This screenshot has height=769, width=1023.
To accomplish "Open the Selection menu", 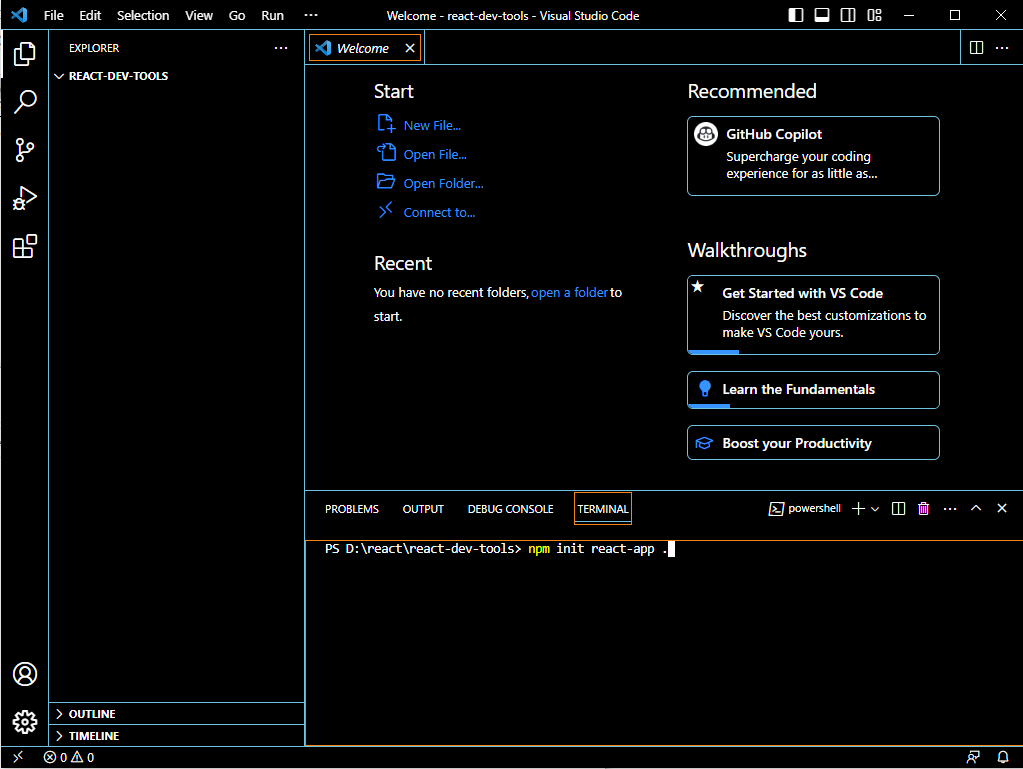I will coord(143,15).
